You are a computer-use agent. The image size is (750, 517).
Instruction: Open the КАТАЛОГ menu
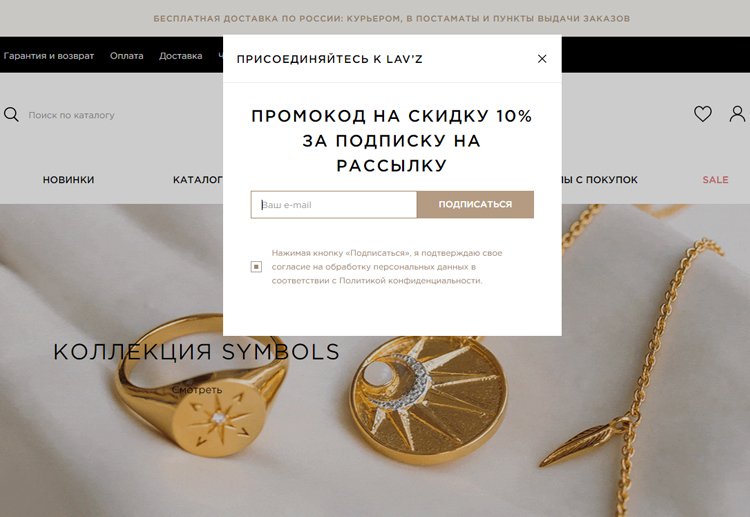(198, 180)
